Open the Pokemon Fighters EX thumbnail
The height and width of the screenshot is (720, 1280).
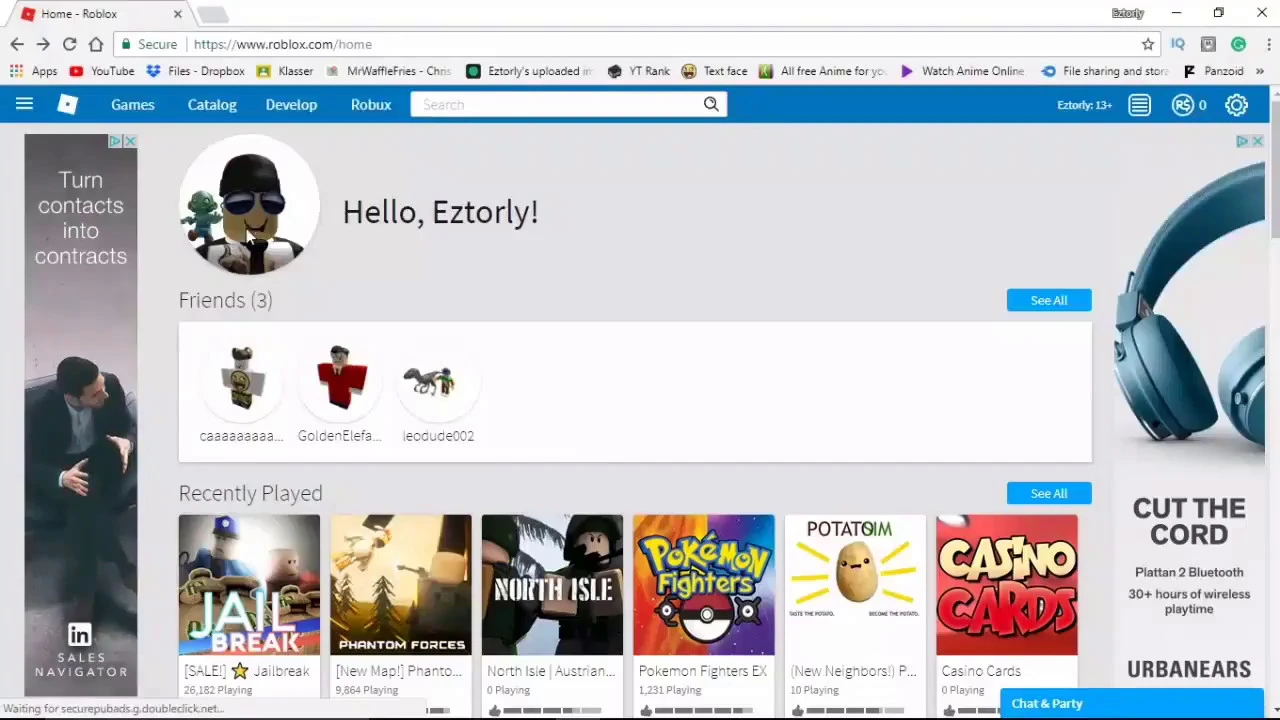tap(704, 585)
